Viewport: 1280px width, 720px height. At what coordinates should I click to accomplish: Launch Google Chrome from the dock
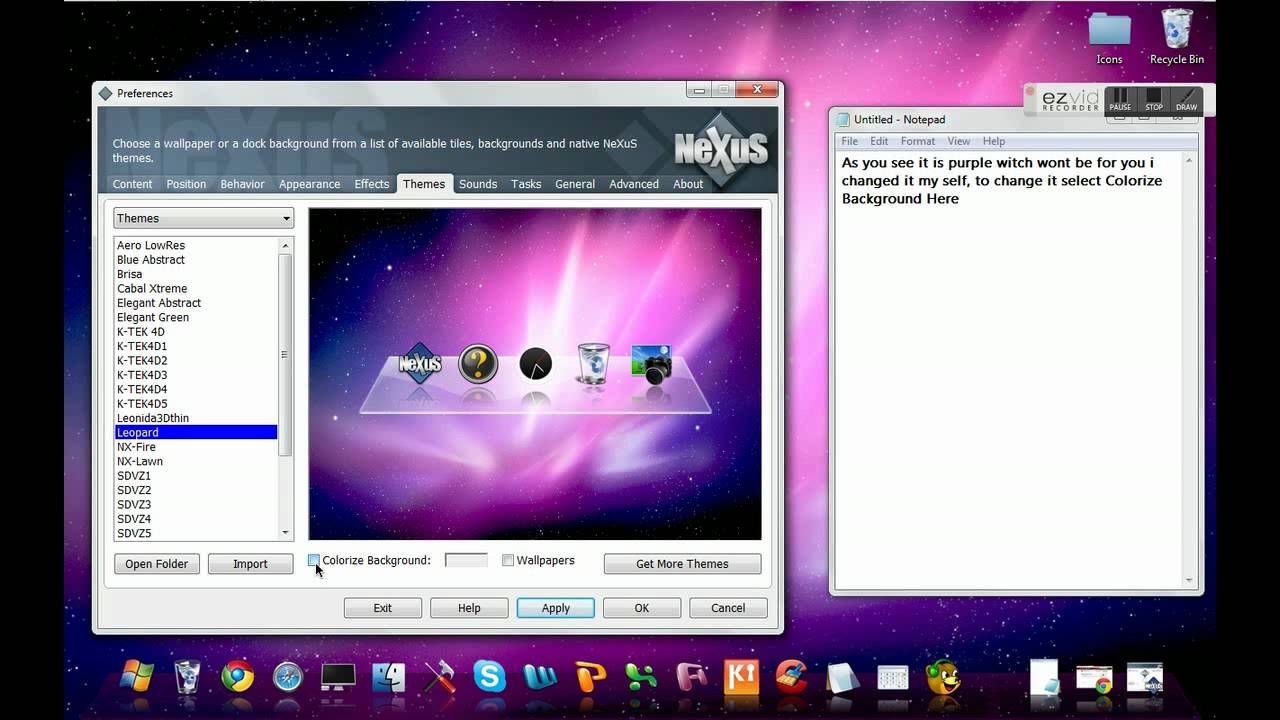click(237, 677)
